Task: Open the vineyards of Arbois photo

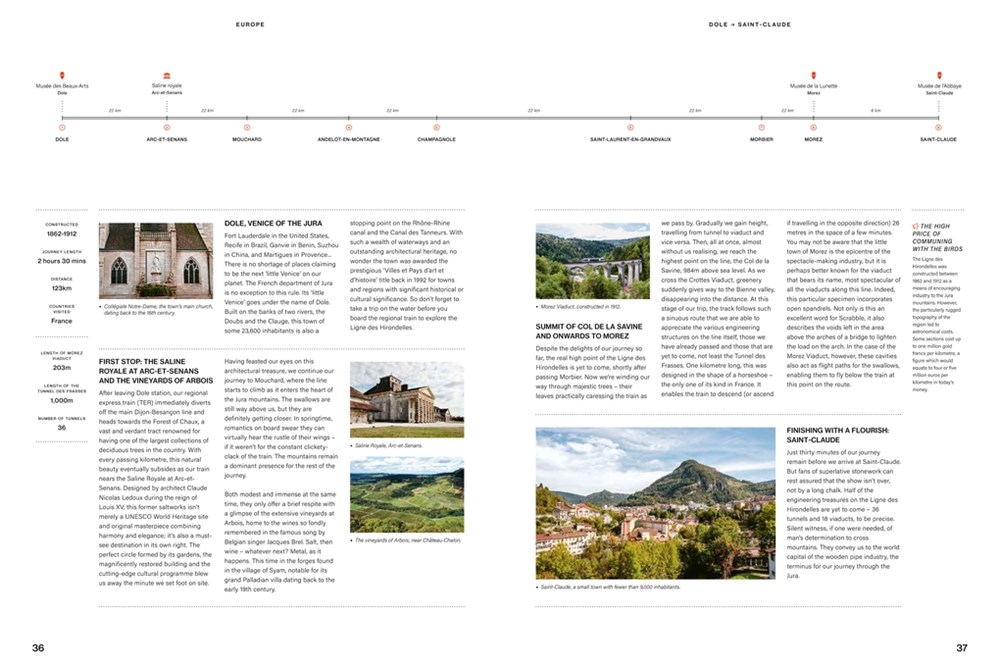Action: coord(407,495)
